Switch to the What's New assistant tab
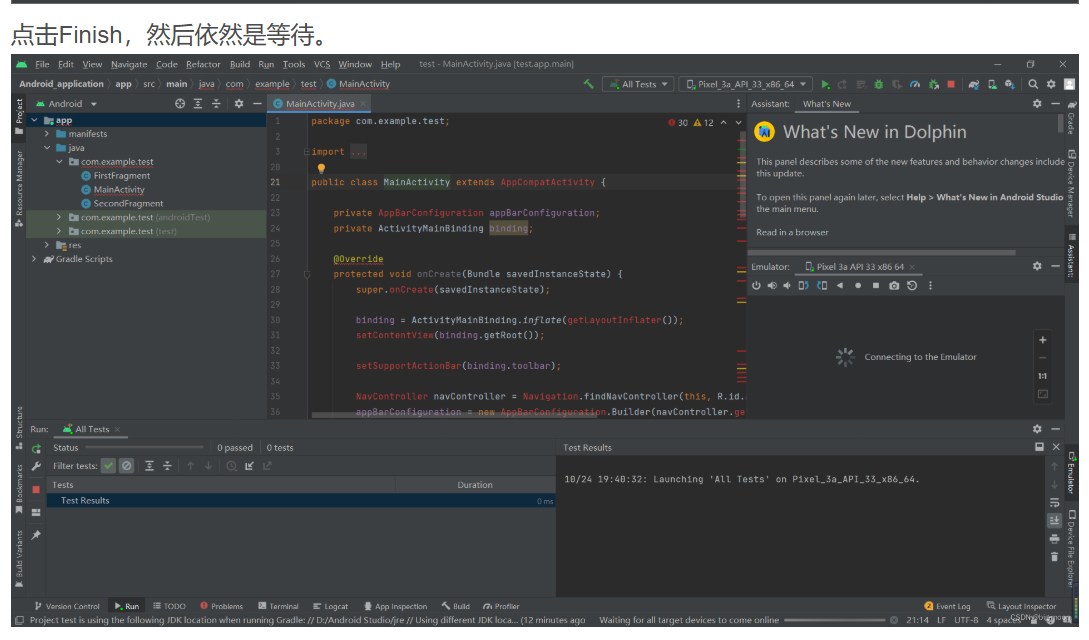 click(826, 104)
